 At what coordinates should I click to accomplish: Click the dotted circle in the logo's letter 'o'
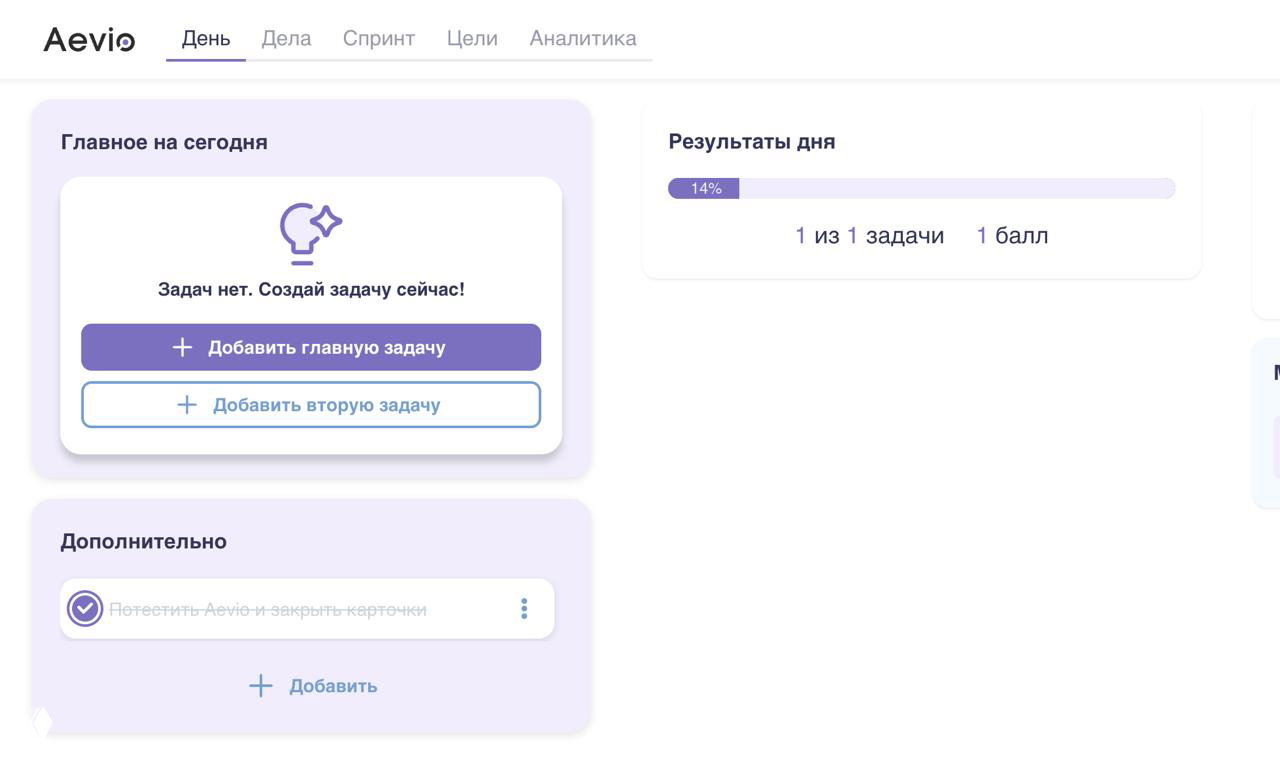(127, 41)
